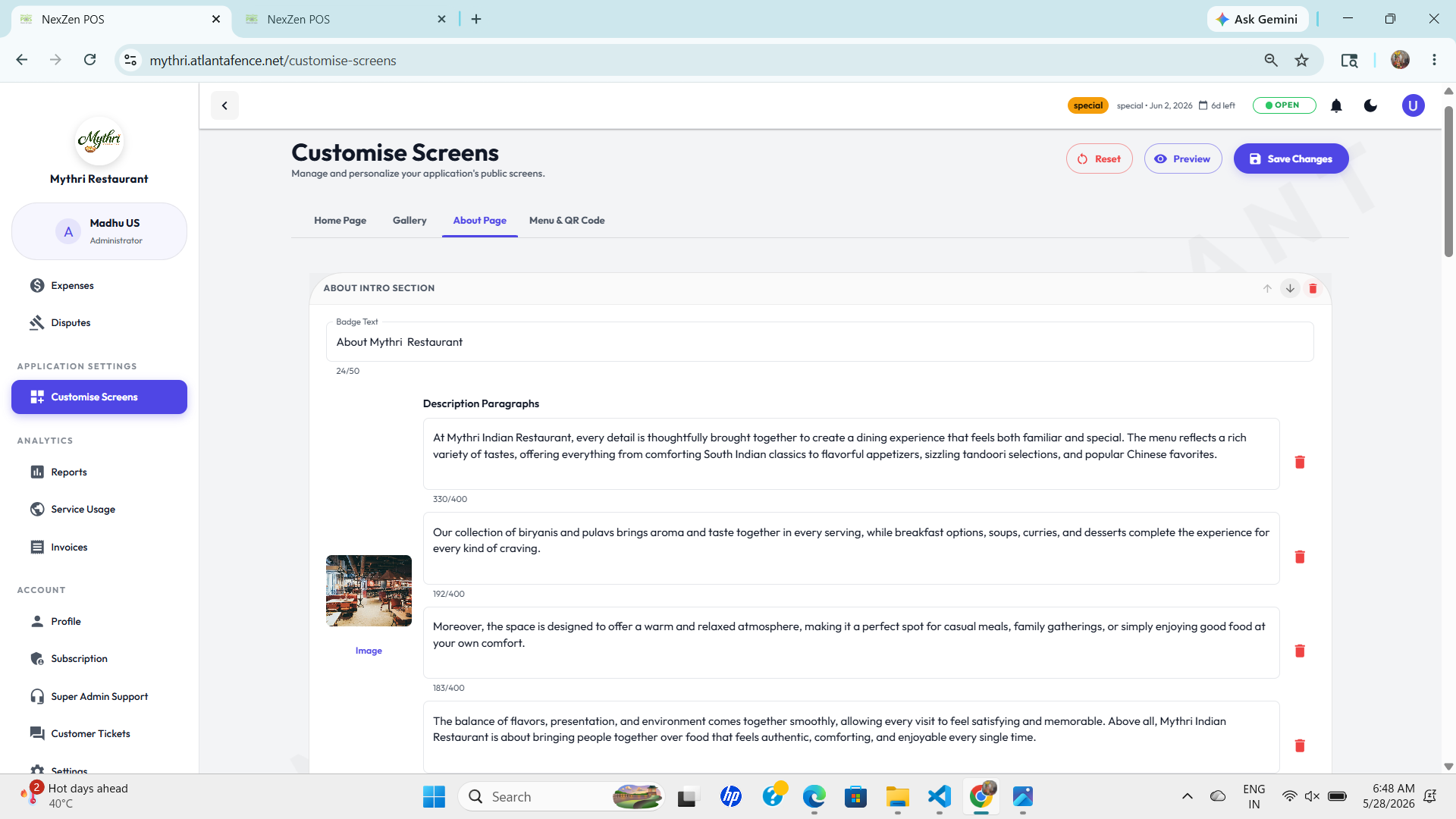Open Customer Tickets in sidebar
Screen dimensions: 1456x819
click(99, 734)
